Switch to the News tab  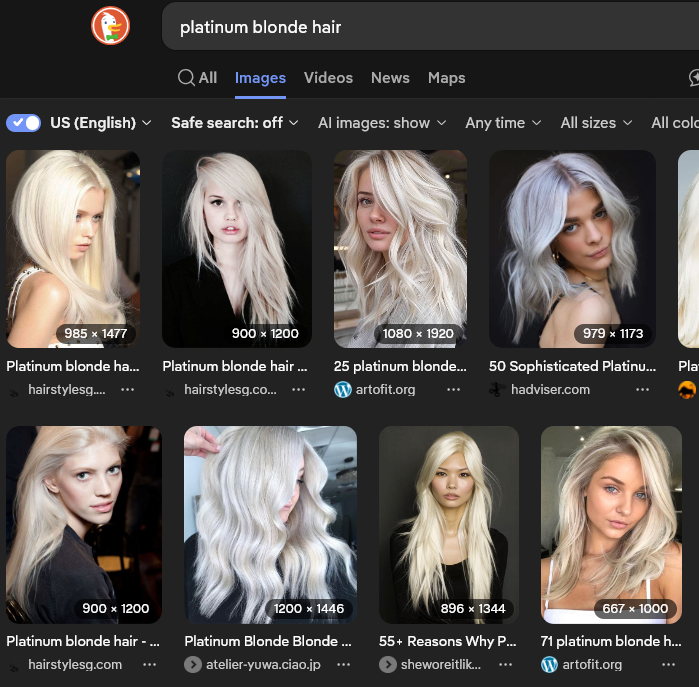point(390,78)
